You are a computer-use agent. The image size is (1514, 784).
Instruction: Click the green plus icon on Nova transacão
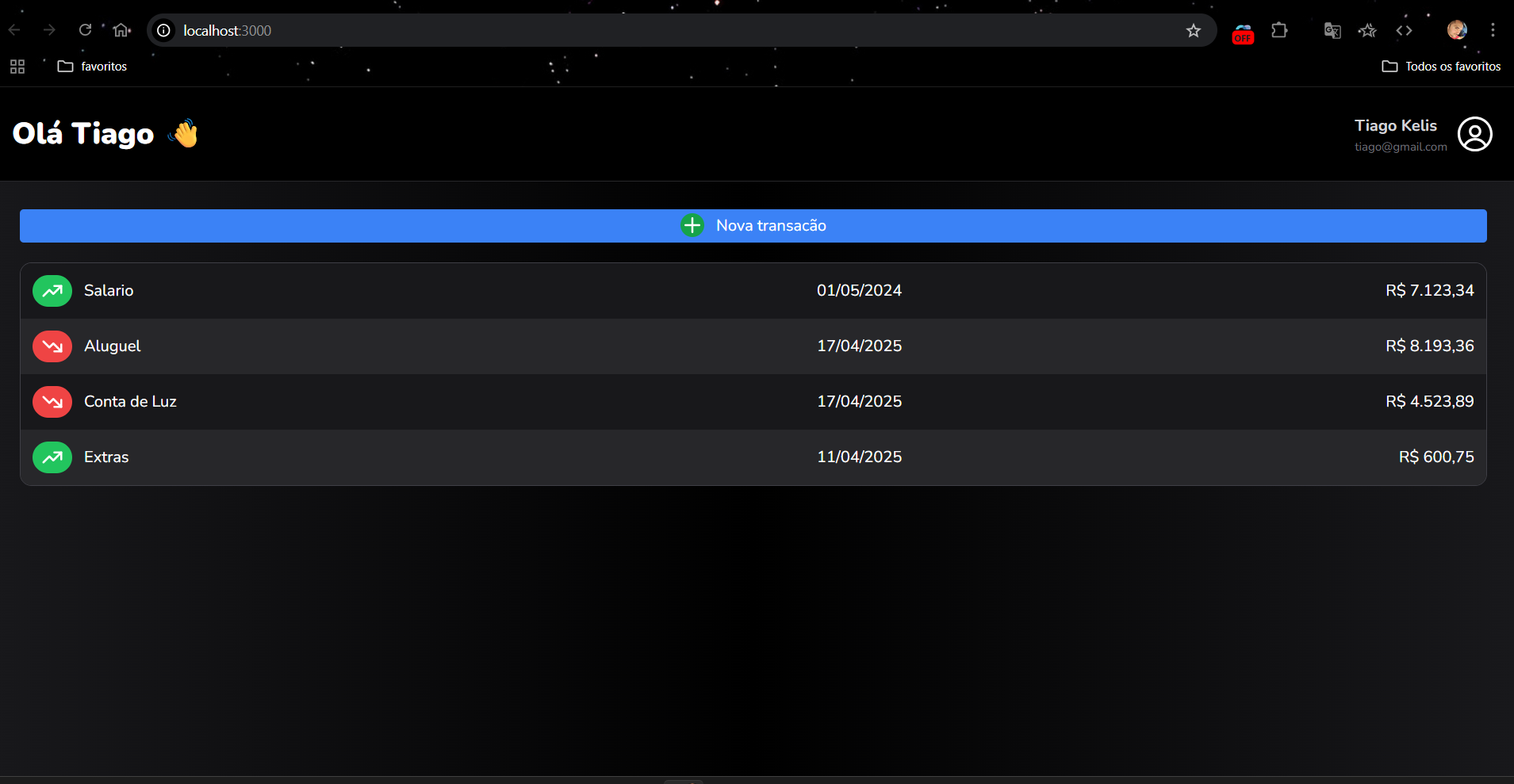point(692,226)
